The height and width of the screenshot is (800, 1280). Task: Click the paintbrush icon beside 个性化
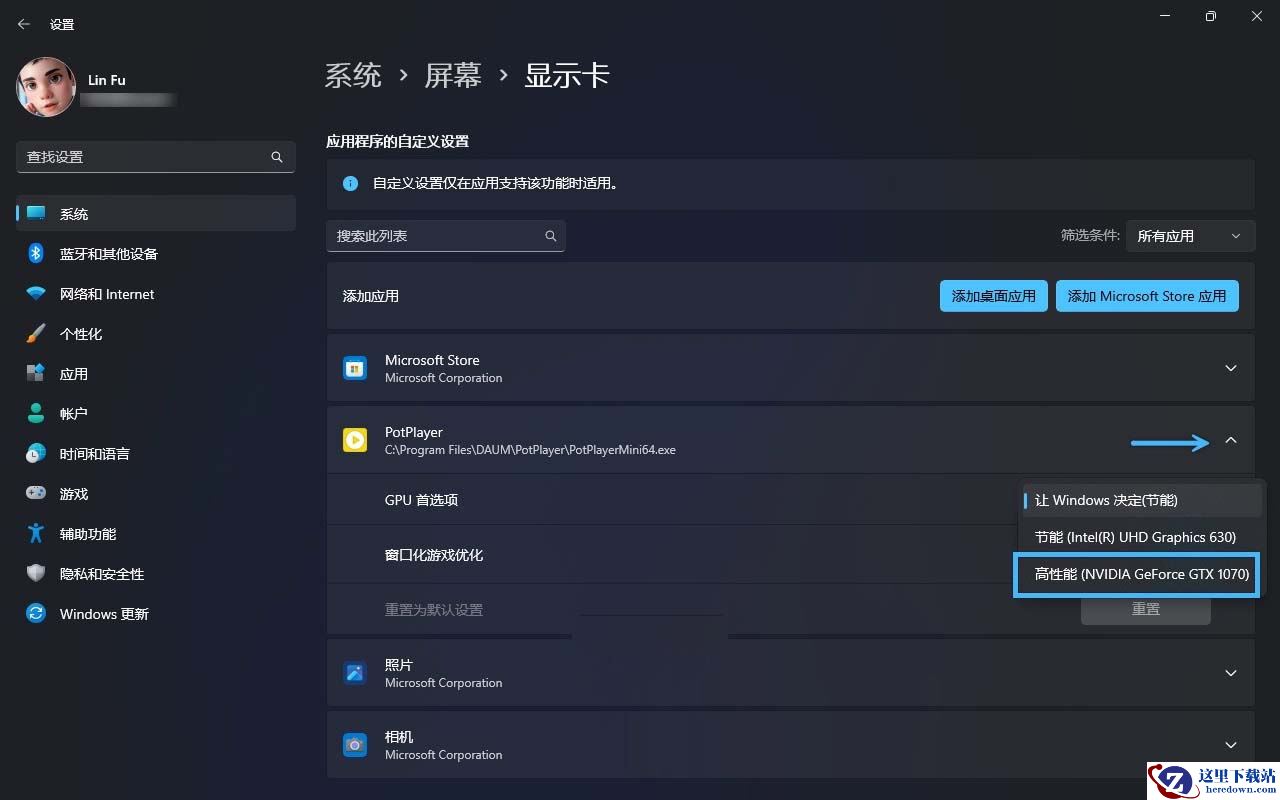click(x=36, y=334)
